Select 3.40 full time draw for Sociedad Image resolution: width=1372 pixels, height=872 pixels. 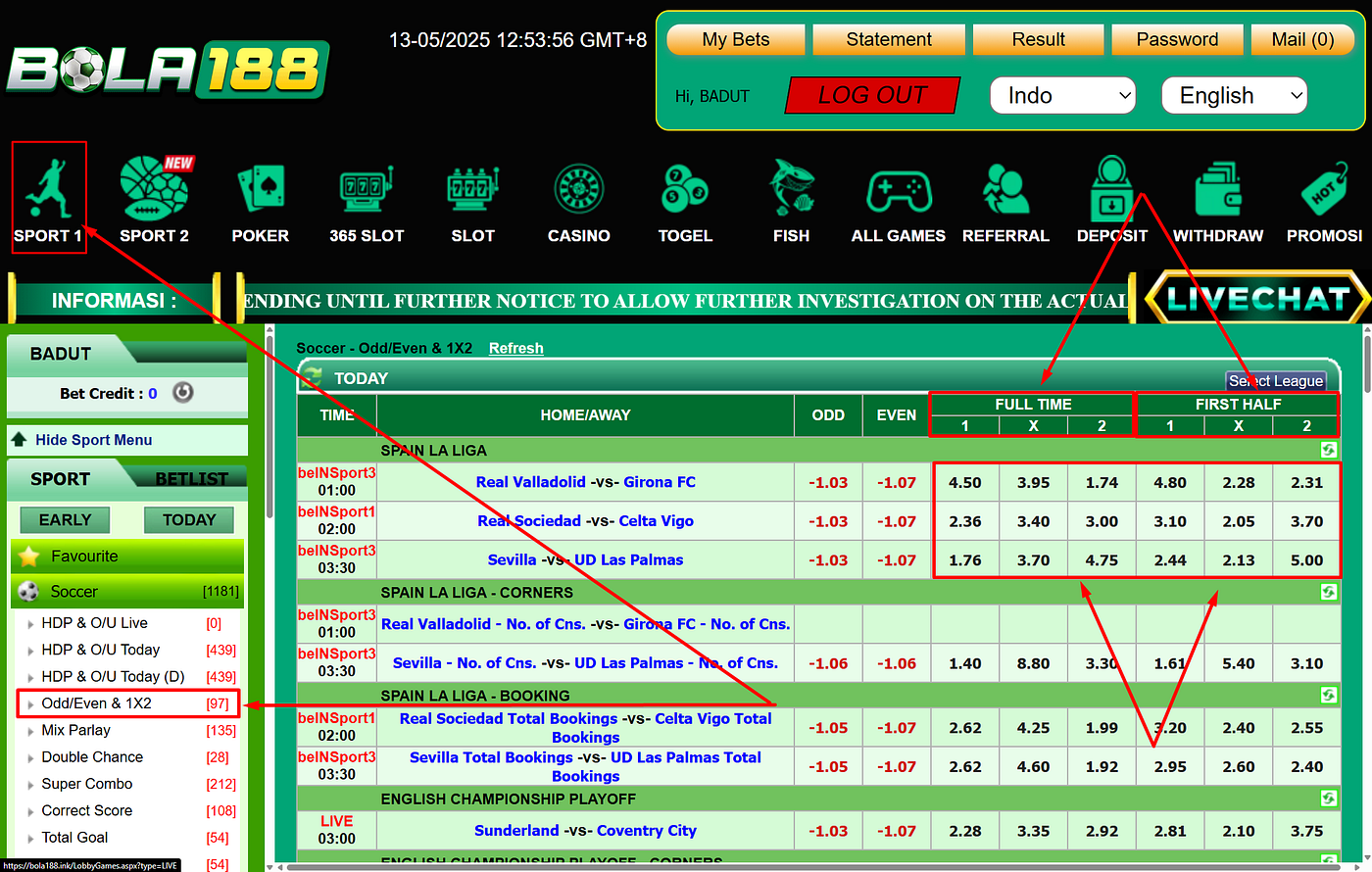[x=1033, y=521]
